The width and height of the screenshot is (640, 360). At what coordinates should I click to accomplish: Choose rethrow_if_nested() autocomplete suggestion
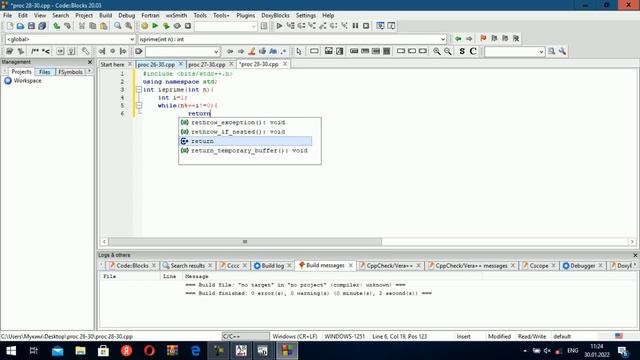coord(246,131)
